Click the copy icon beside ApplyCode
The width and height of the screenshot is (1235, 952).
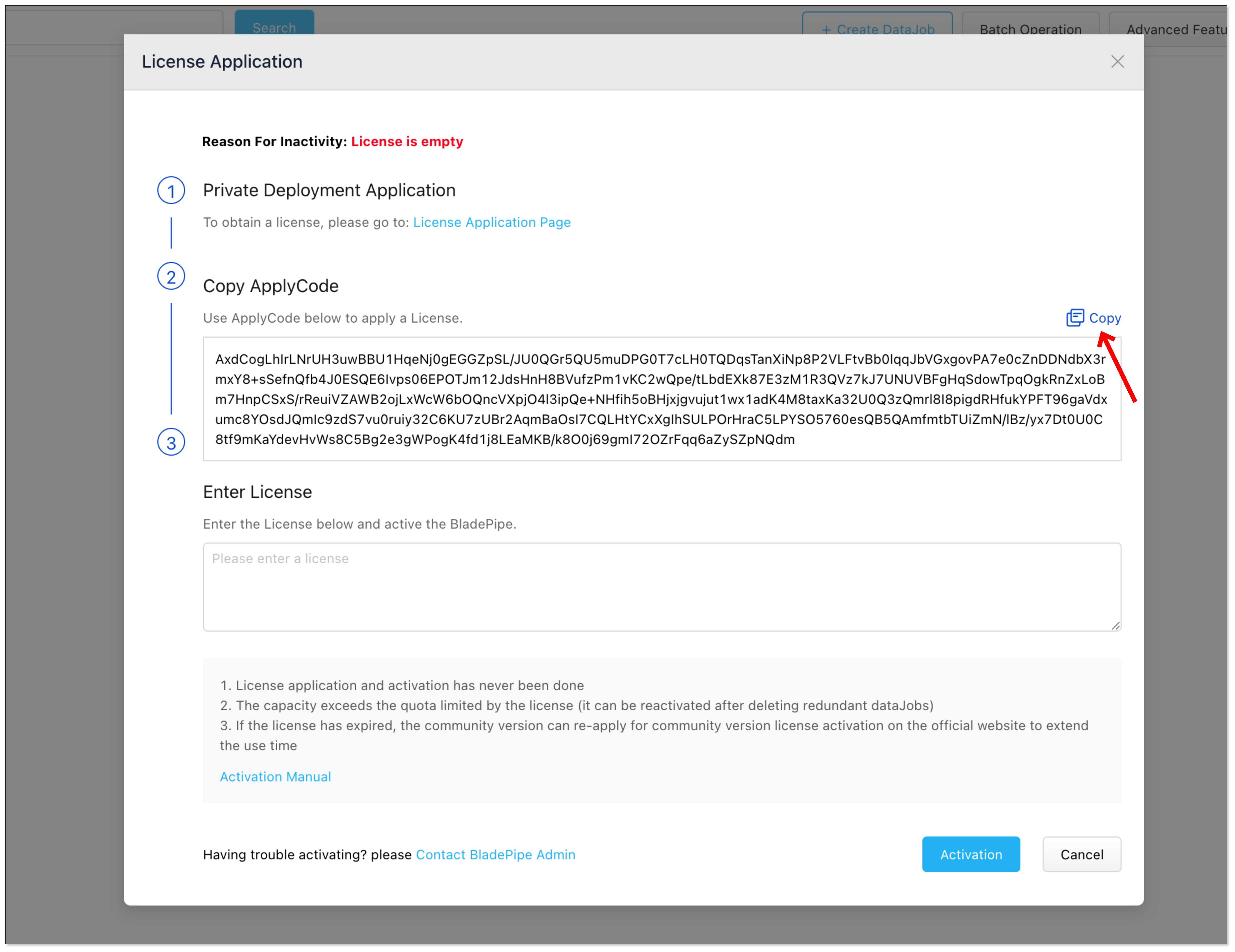pos(1074,318)
